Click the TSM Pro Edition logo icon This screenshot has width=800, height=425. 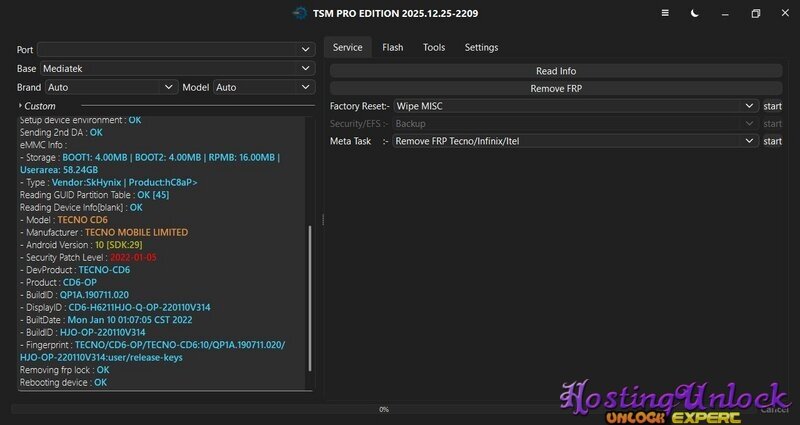[x=300, y=14]
